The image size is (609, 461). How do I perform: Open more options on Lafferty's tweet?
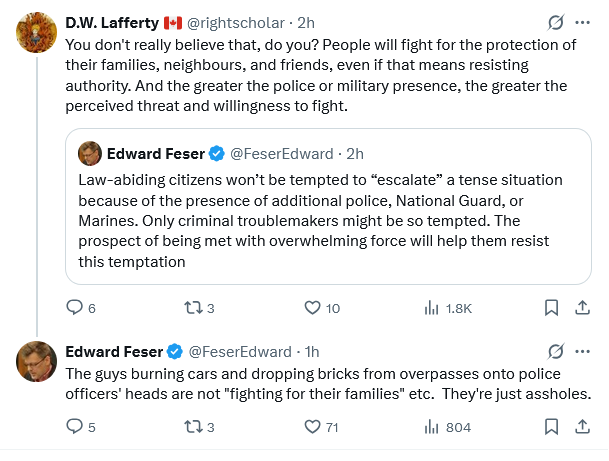pos(583,22)
